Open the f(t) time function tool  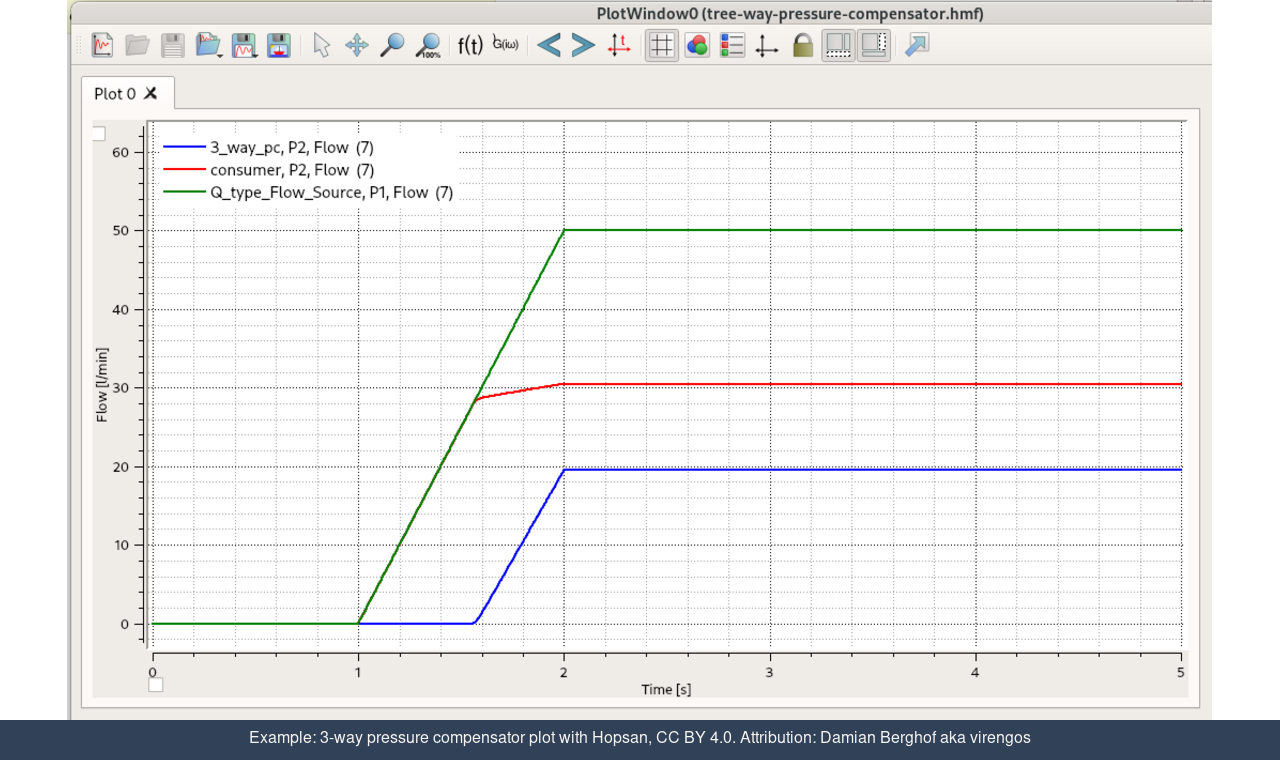click(470, 45)
